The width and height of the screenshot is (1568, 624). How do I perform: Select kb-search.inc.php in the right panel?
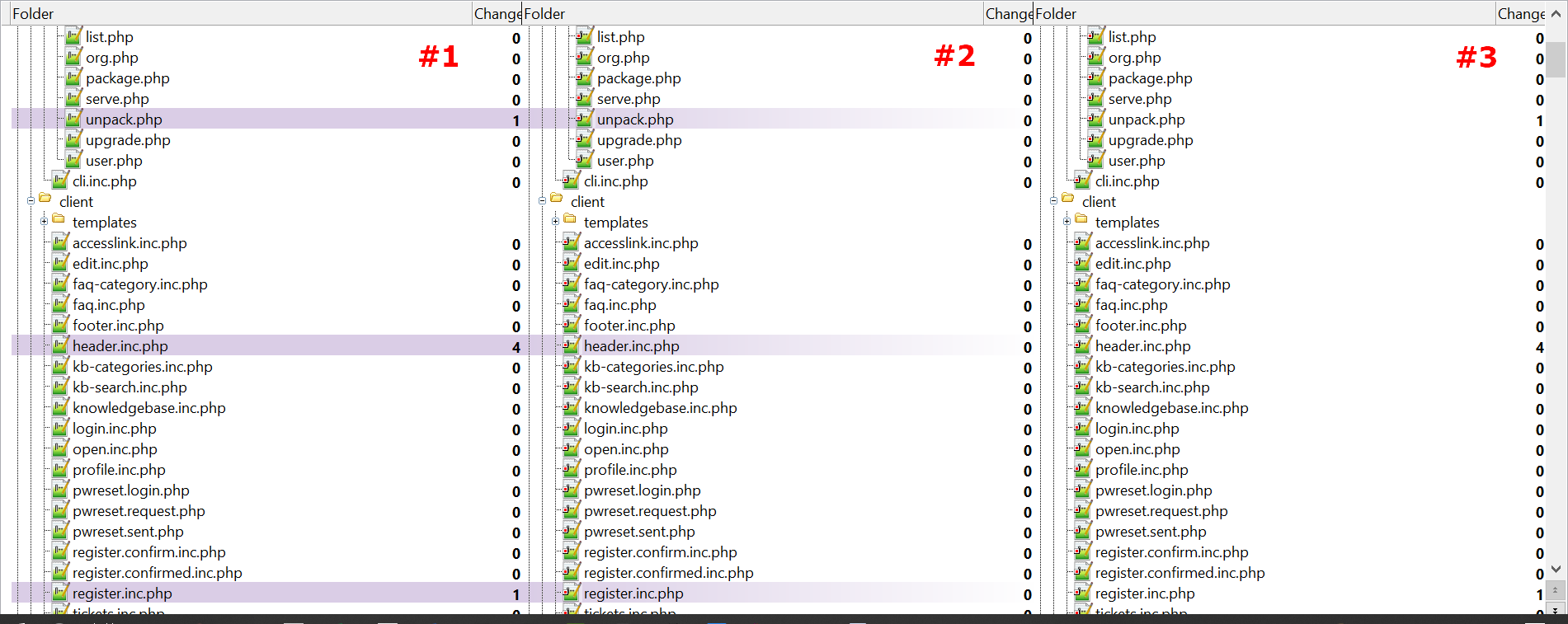1152,387
